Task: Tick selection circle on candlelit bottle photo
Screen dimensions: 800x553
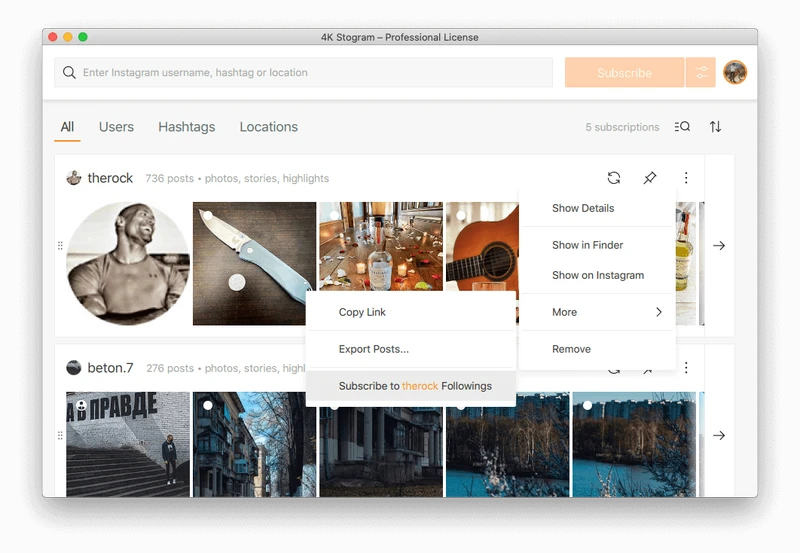Action: (334, 215)
